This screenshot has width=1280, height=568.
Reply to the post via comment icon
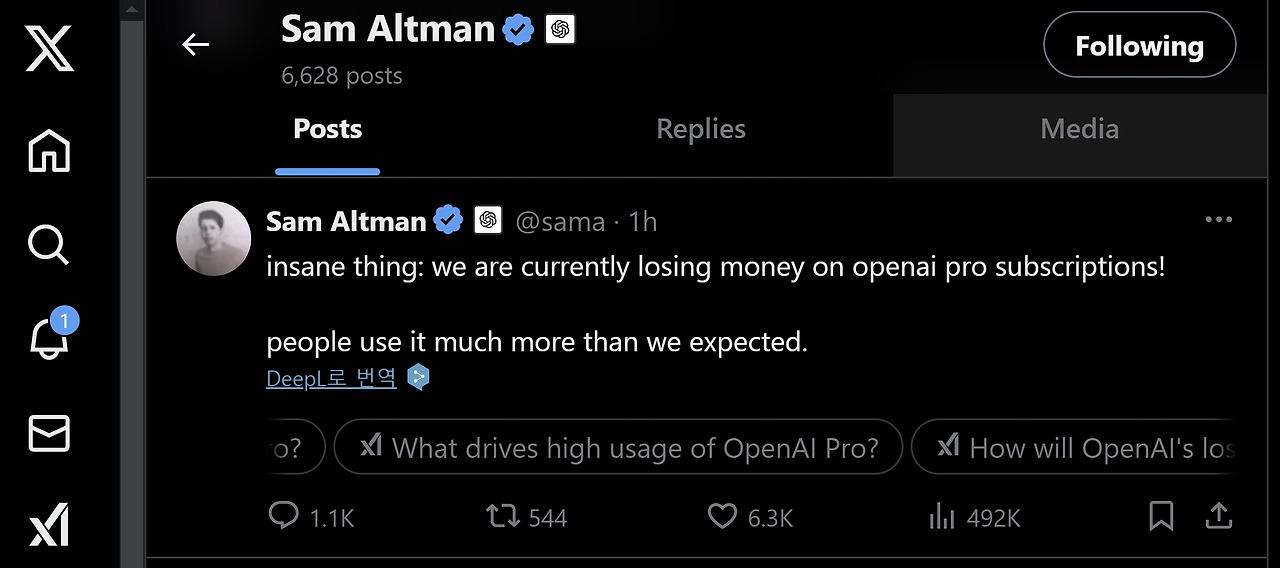pos(285,516)
